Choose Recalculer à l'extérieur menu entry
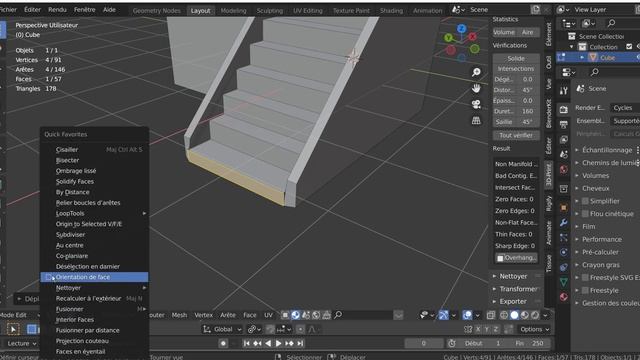This screenshot has width=640, height=360. coord(94,298)
